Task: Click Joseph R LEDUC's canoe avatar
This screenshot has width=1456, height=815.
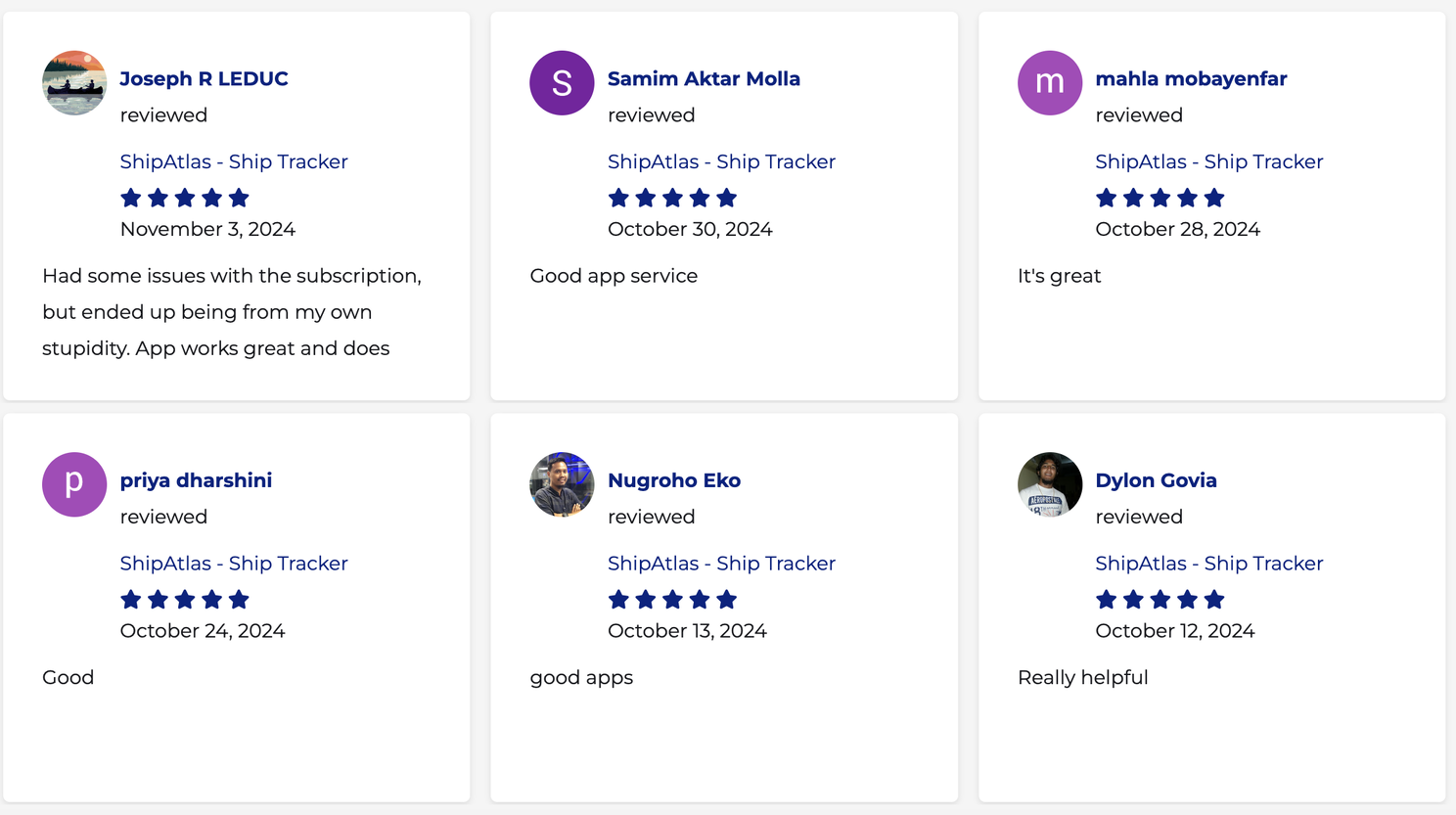Action: point(74,83)
